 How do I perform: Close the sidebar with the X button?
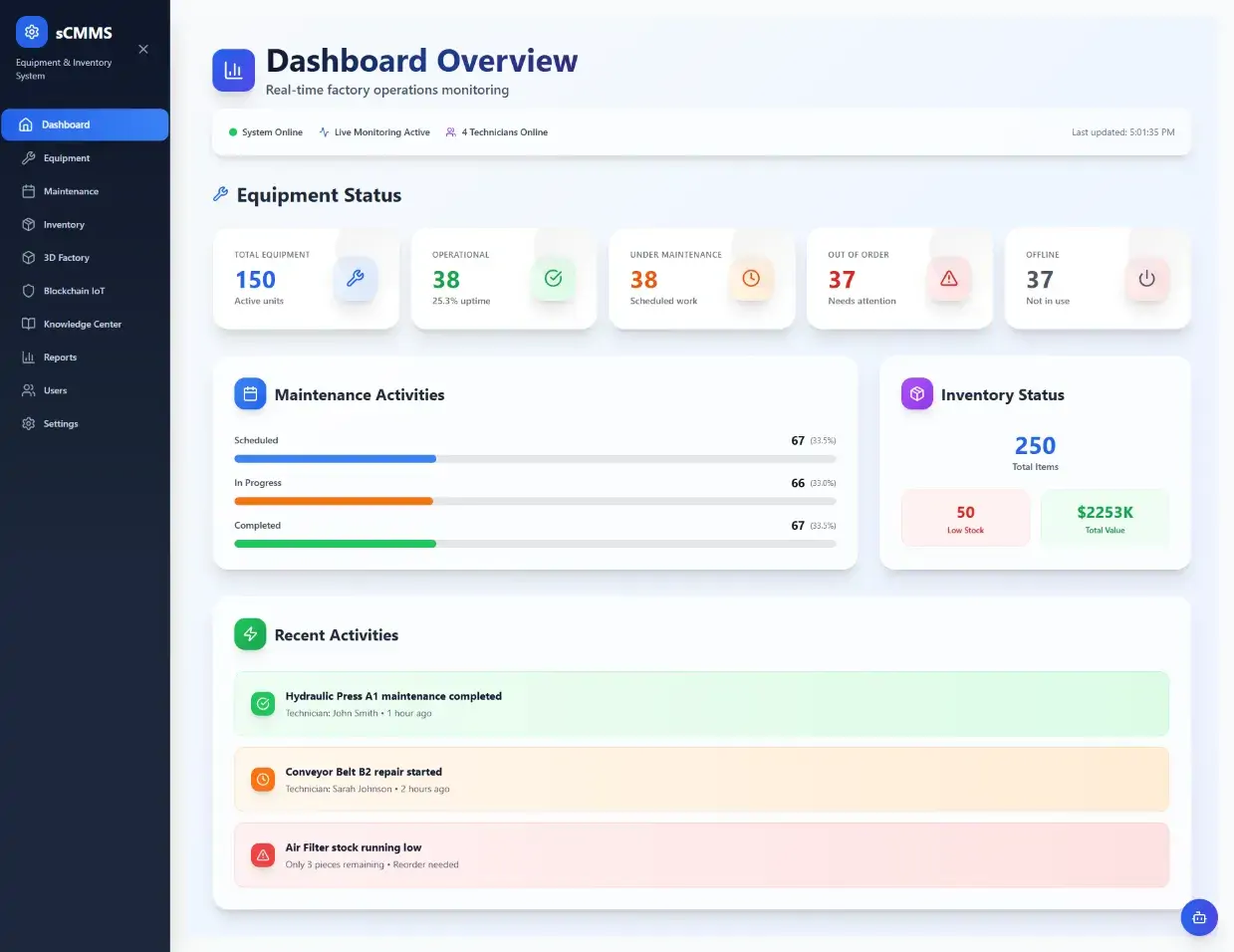pyautogui.click(x=143, y=49)
